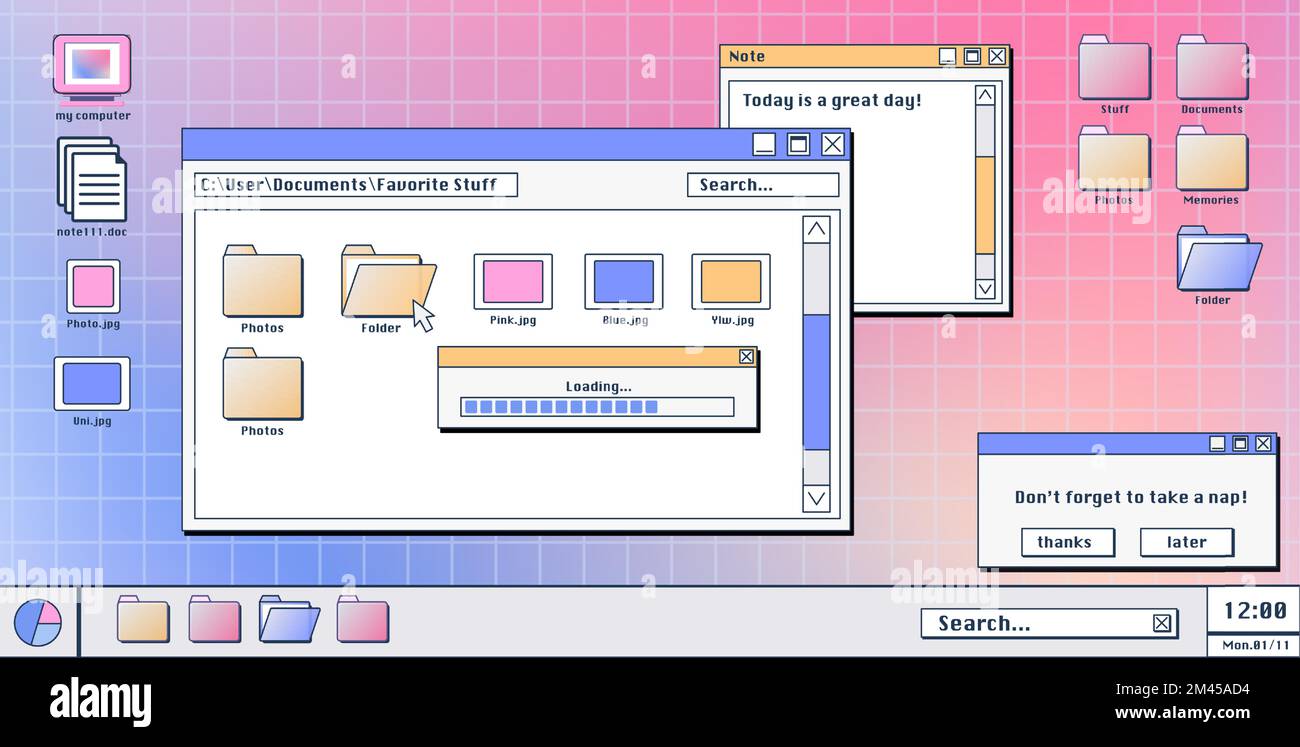Screen dimensions: 1300x747
Task: Click the Search field in file window
Action: pos(763,185)
